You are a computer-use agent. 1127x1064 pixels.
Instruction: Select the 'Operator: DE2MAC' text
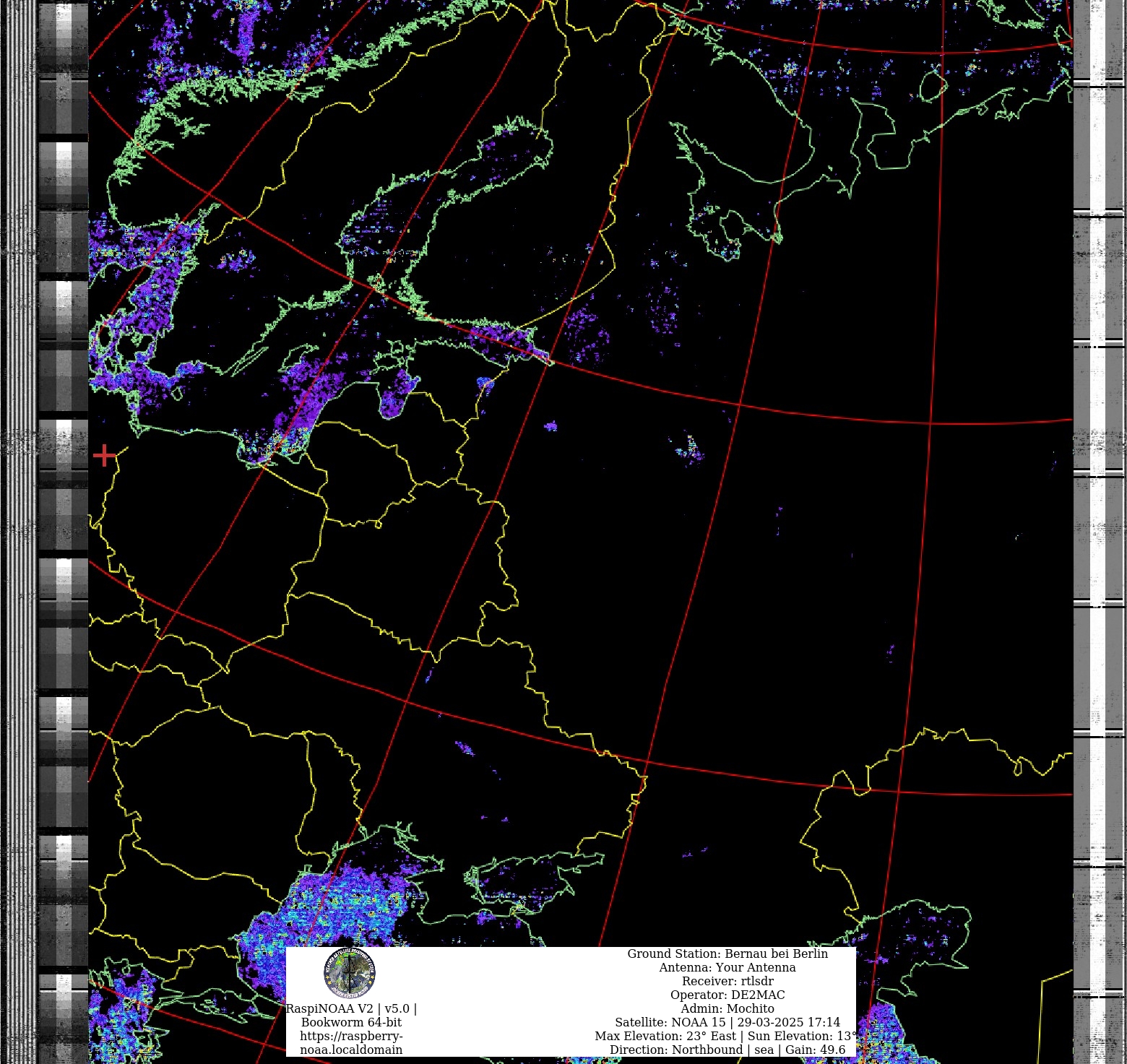(x=727, y=995)
